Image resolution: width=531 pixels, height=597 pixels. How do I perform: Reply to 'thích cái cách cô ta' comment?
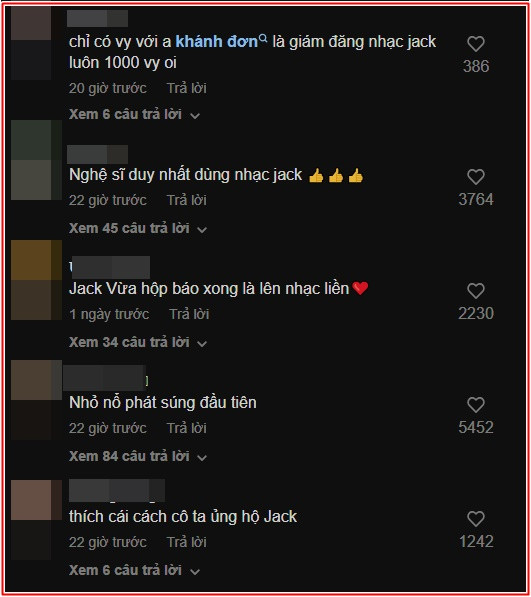coord(187,542)
